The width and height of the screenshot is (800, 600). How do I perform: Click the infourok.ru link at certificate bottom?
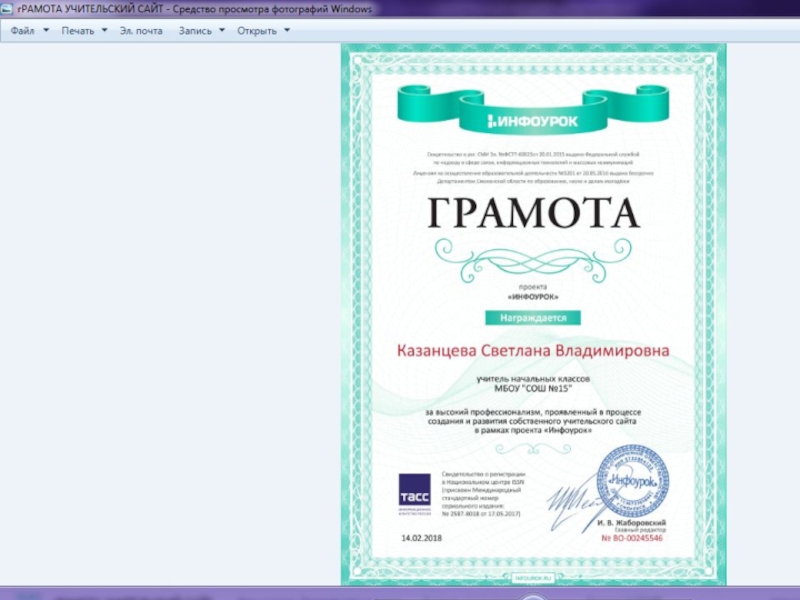(x=533, y=578)
